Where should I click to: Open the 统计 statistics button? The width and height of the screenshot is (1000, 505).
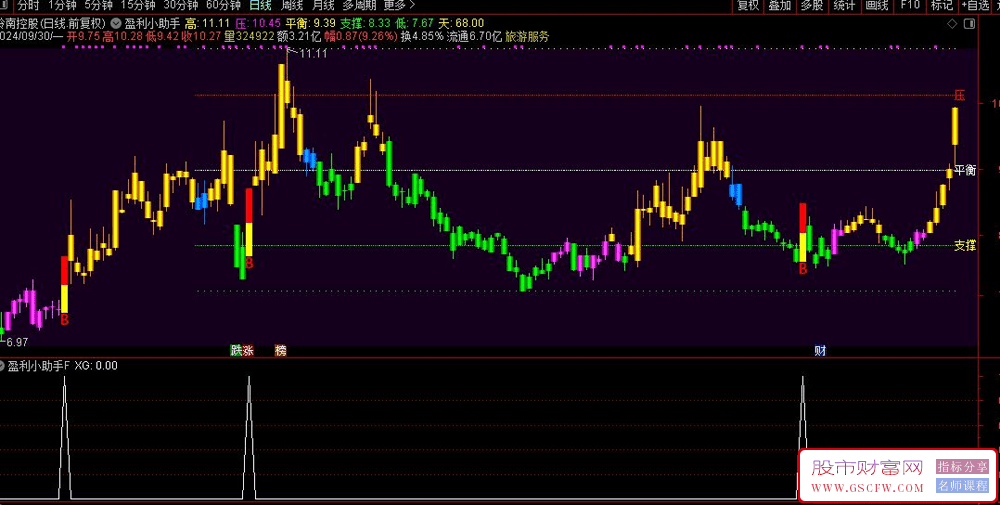[844, 6]
